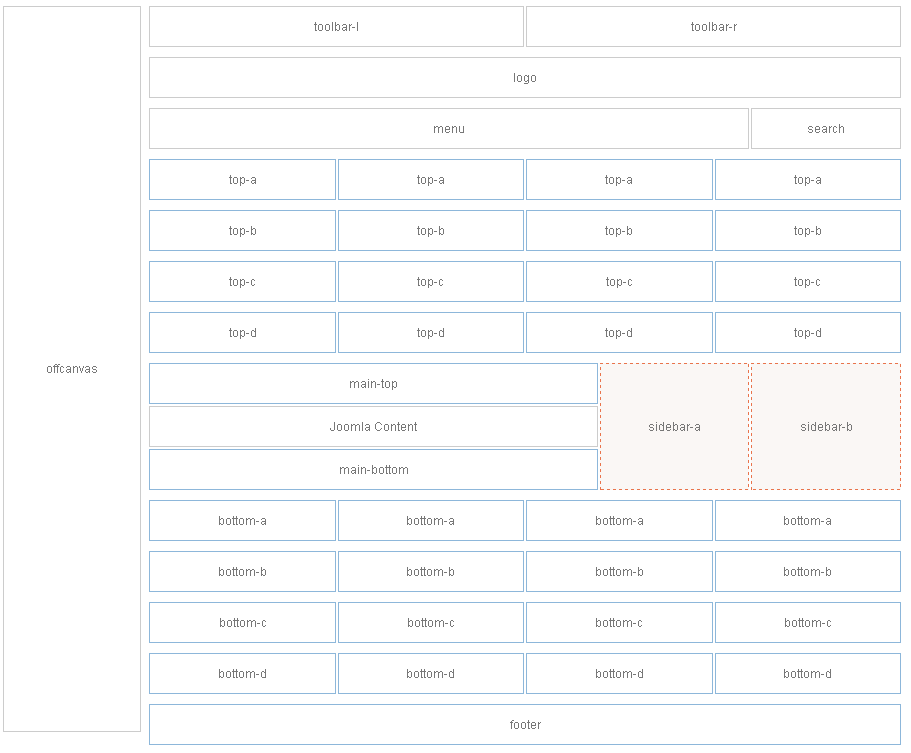Select the main-top position block
The image size is (911, 753).
374,383
